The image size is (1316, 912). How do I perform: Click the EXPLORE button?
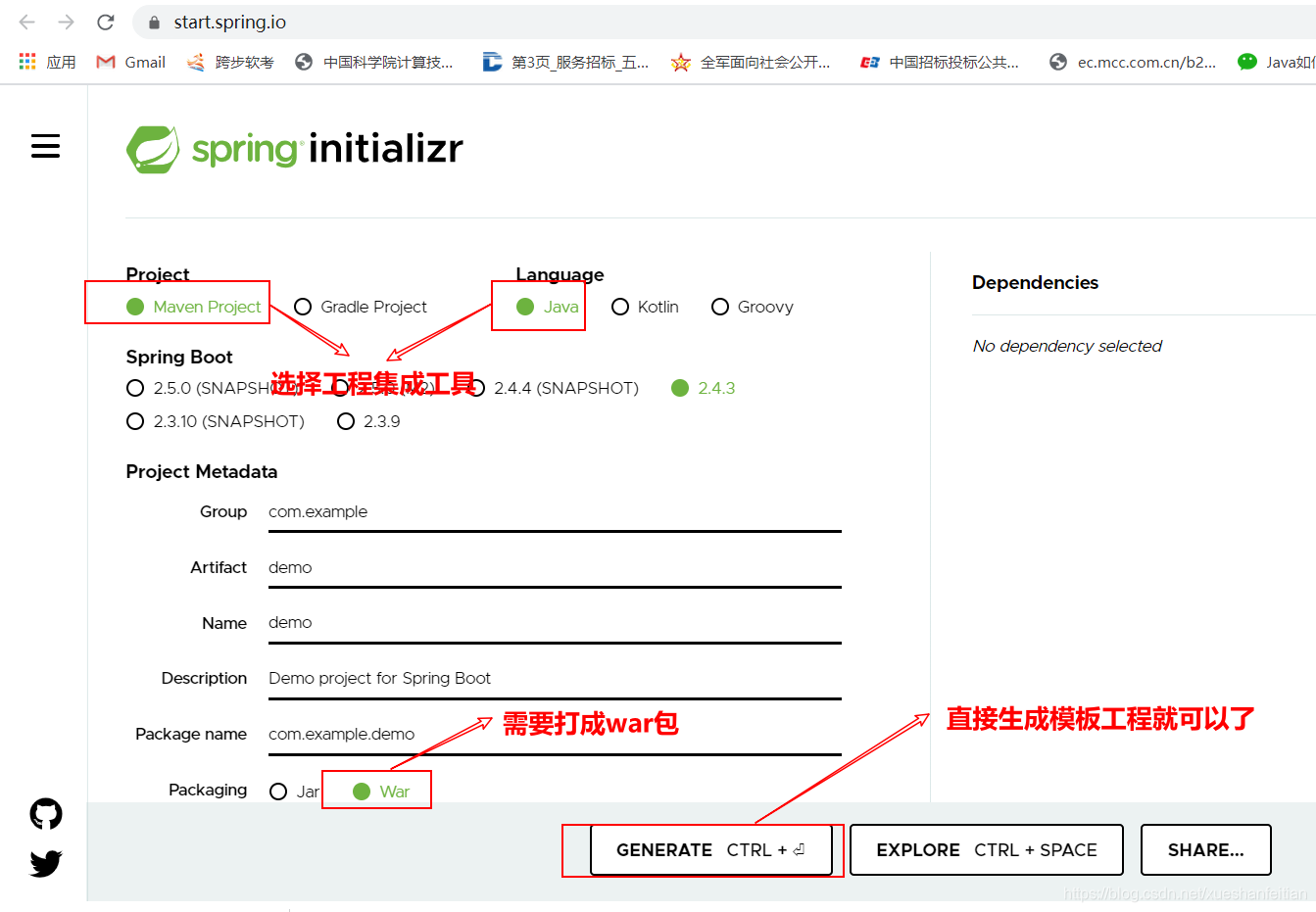click(986, 850)
